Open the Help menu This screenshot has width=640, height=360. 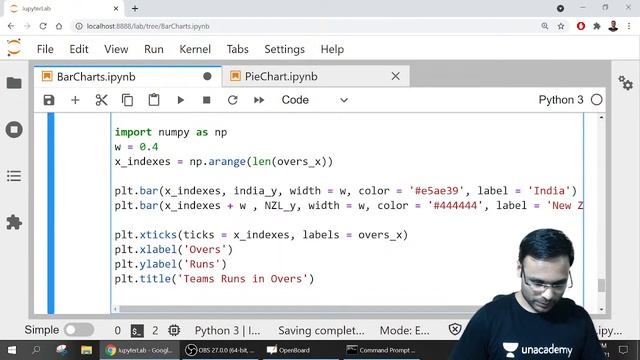[x=332, y=49]
